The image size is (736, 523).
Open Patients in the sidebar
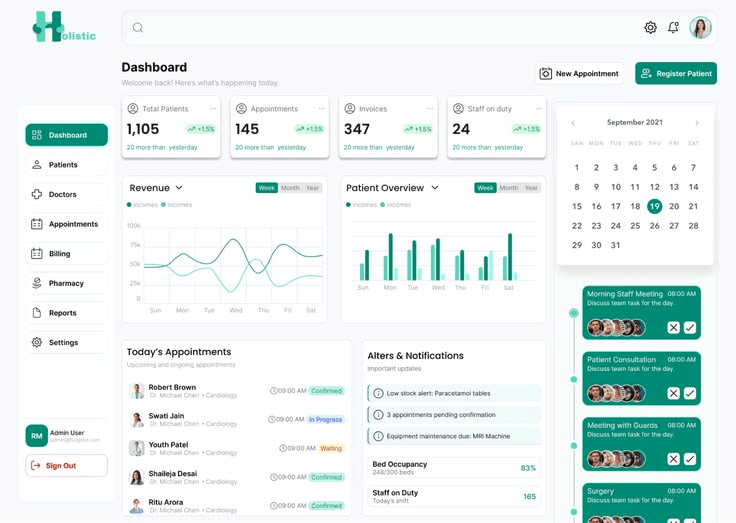[66, 165]
